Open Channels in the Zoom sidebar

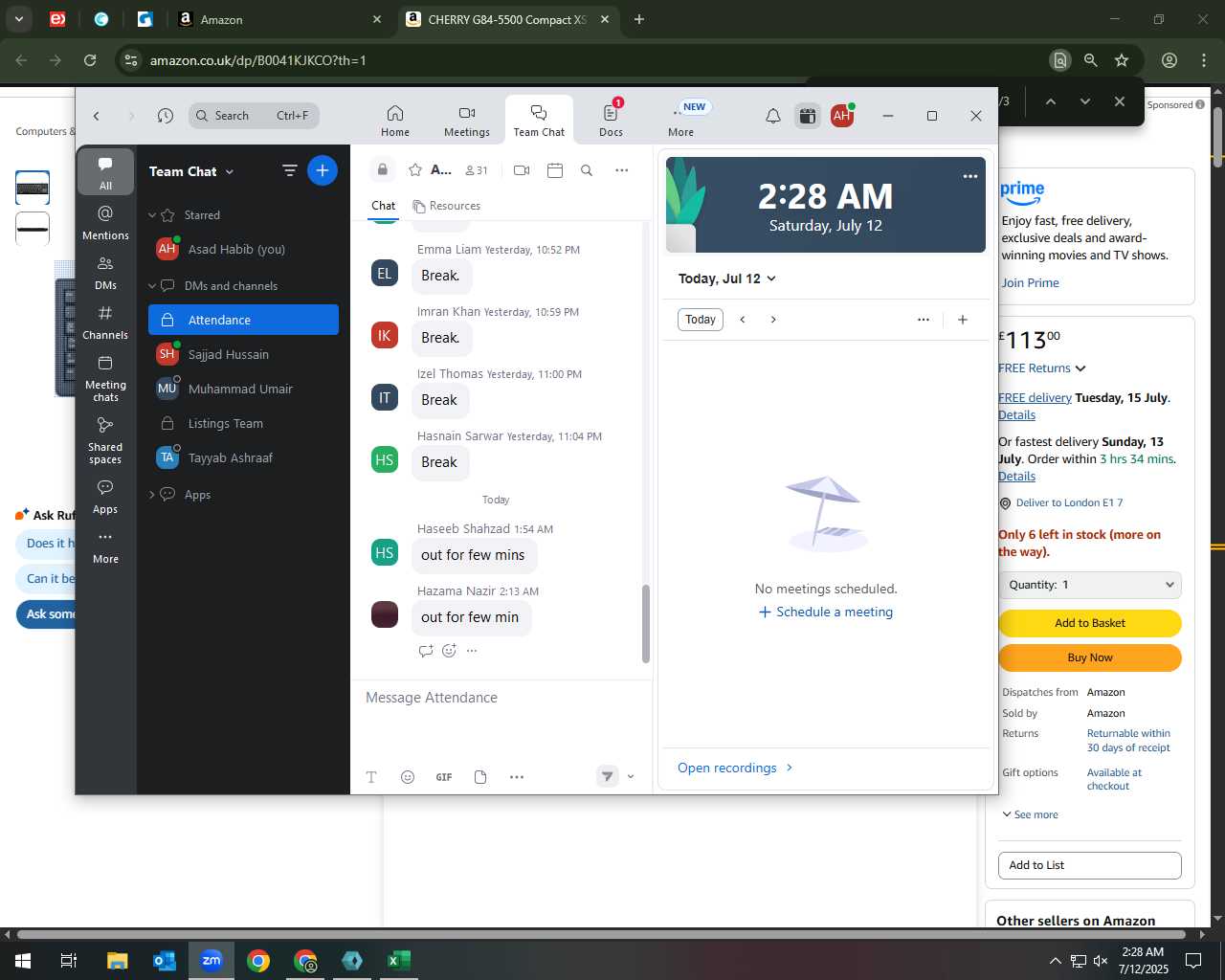(x=105, y=322)
